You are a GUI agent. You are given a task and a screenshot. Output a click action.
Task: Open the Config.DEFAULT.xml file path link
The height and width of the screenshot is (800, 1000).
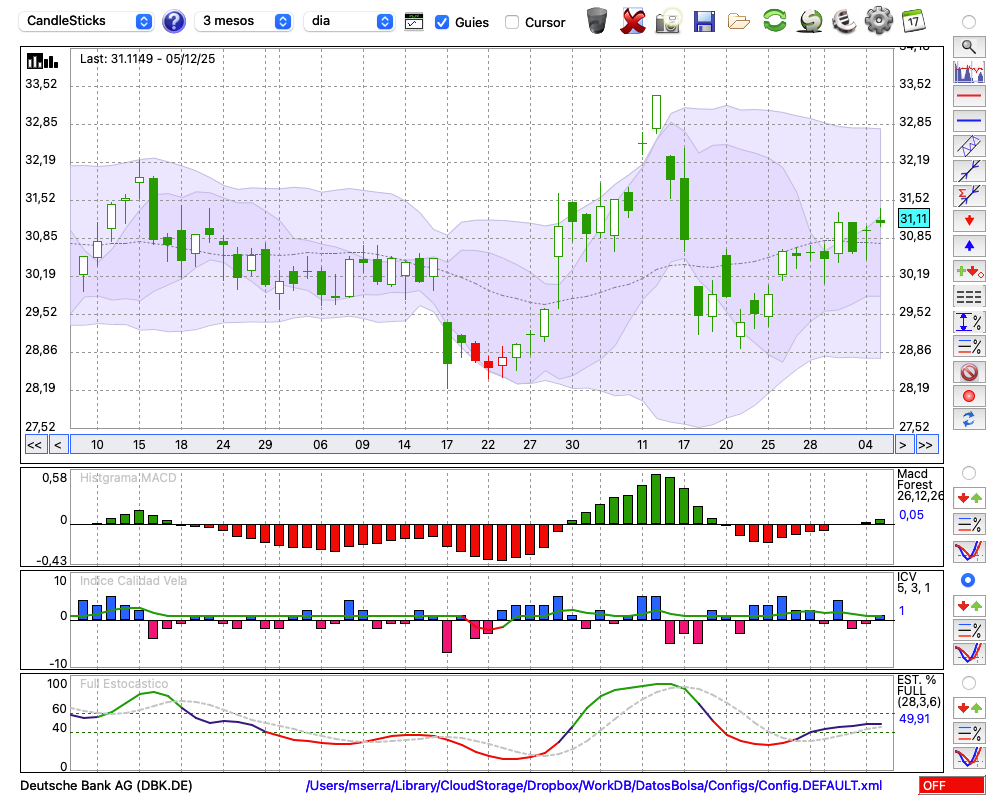[594, 786]
